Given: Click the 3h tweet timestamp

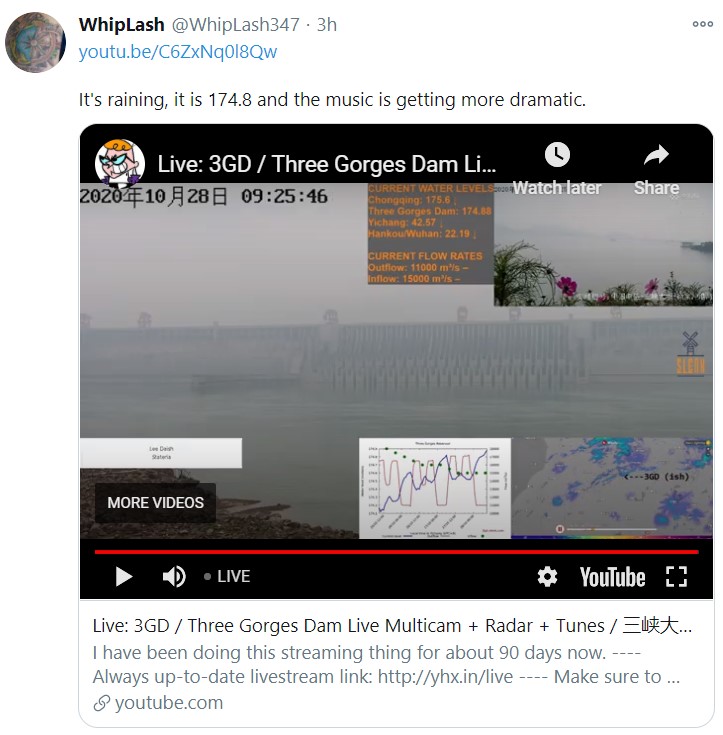Looking at the screenshot, I should [x=327, y=24].
